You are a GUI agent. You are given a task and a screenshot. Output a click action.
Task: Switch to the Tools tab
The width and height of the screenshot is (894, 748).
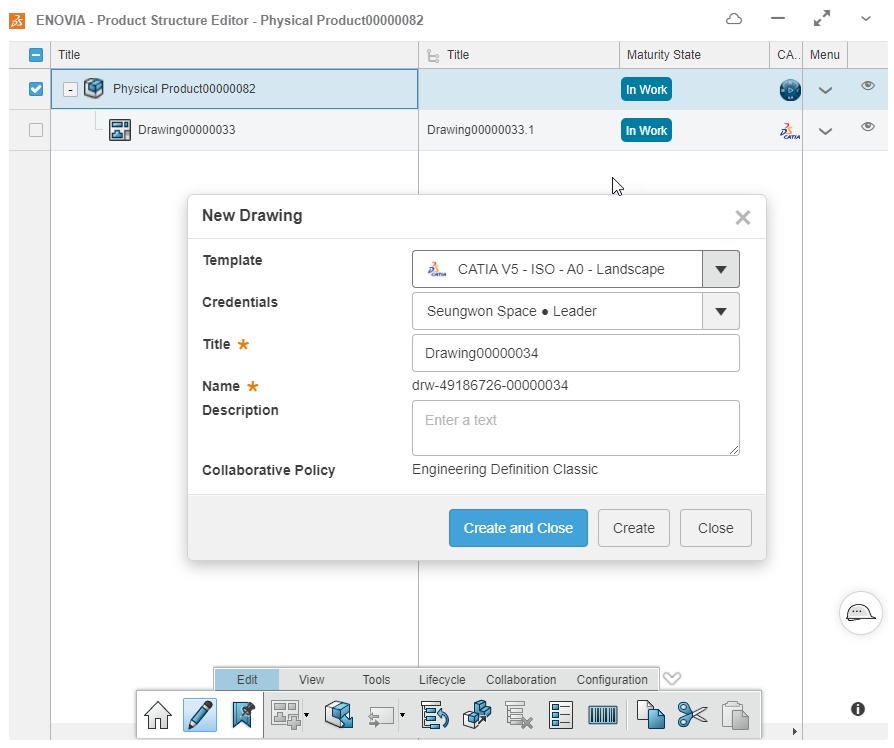coord(376,680)
